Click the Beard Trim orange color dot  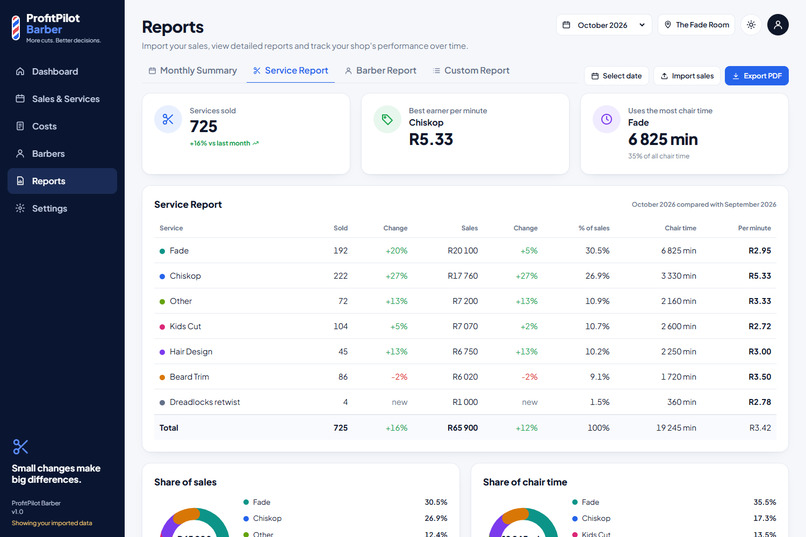[162, 377]
